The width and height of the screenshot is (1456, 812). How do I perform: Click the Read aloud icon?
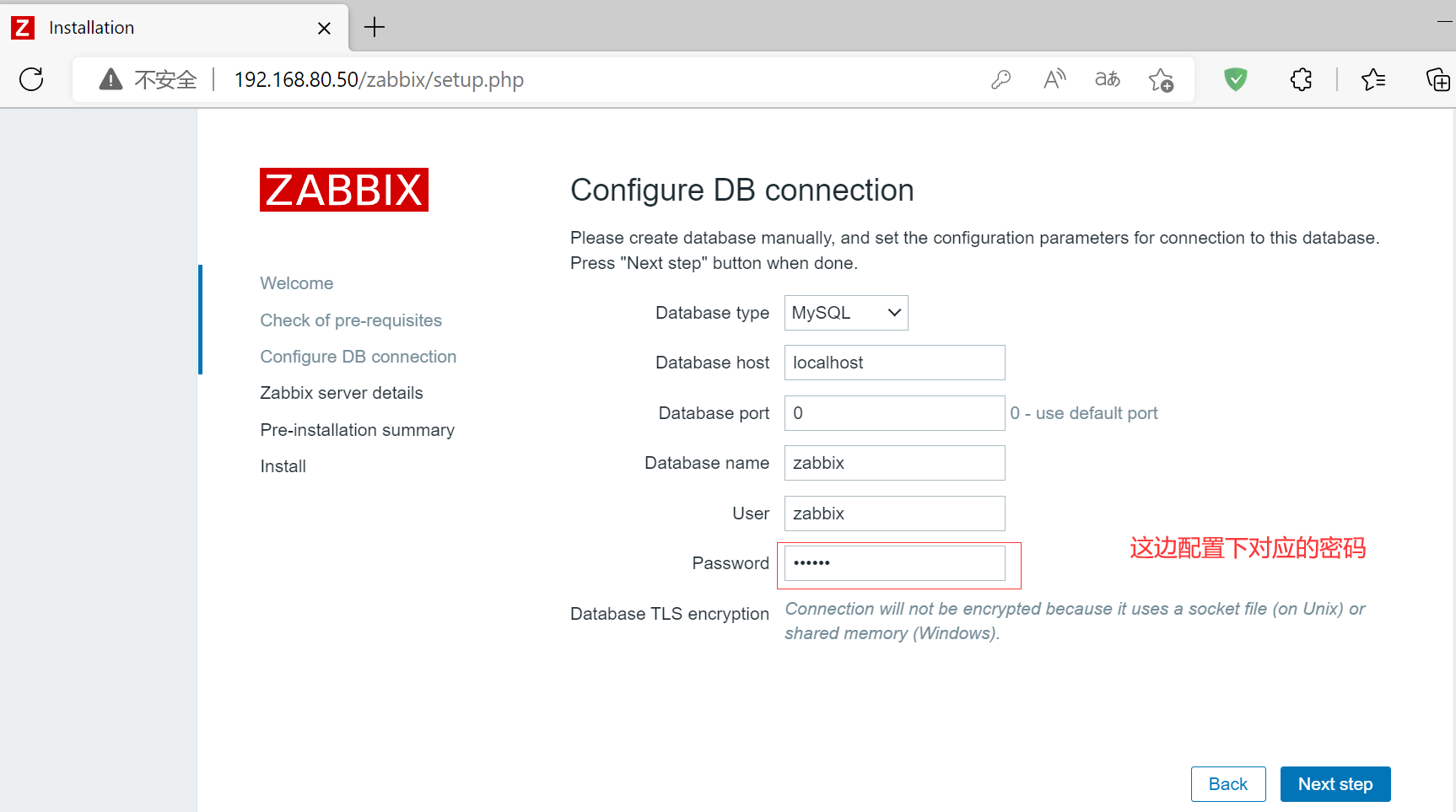pyautogui.click(x=1054, y=79)
